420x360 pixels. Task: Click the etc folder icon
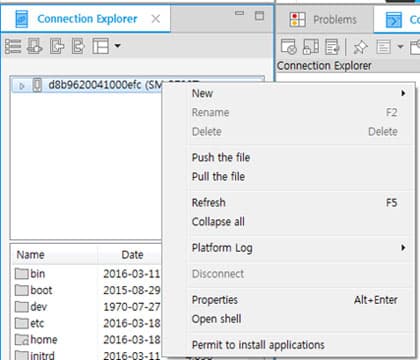(22, 323)
